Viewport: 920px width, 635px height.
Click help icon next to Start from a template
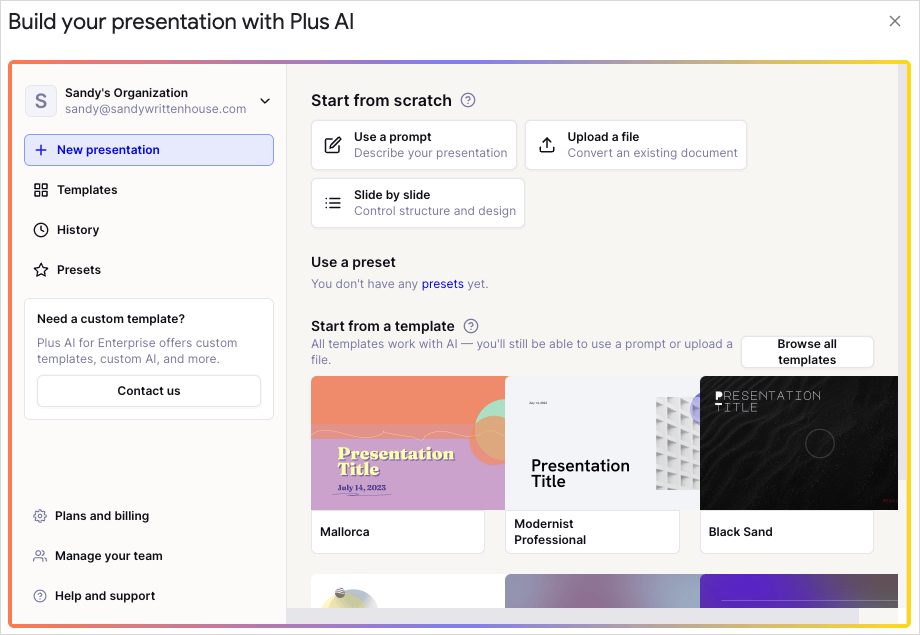471,326
